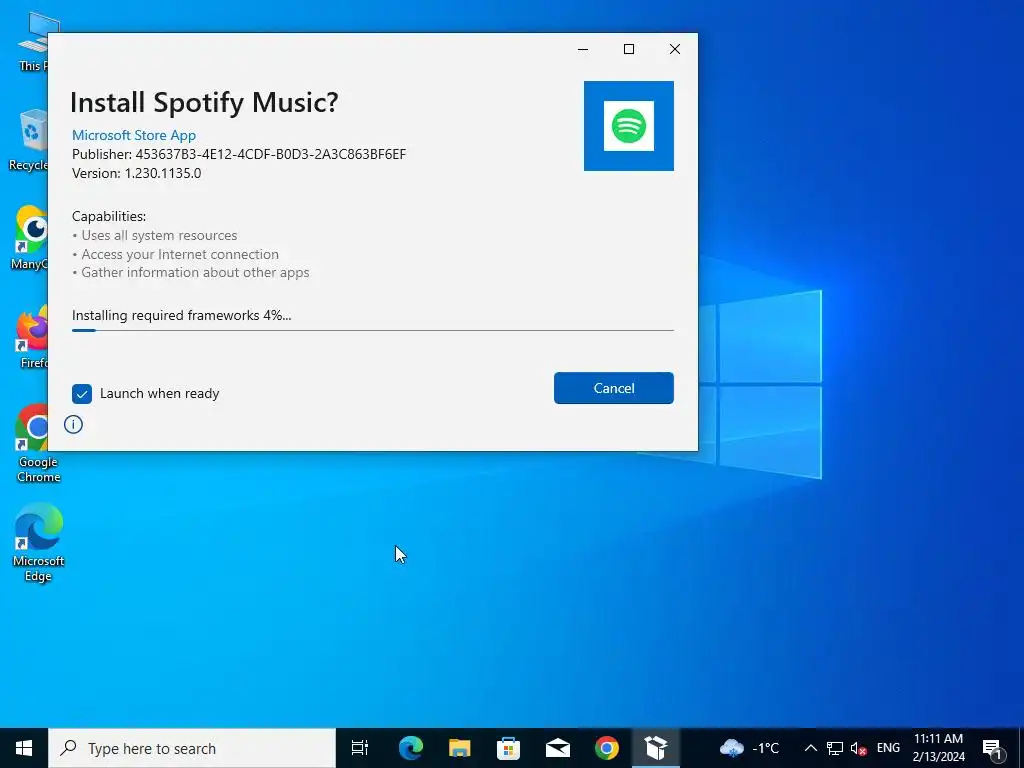Maximize the App Installer window
This screenshot has width=1024, height=768.
tap(629, 49)
